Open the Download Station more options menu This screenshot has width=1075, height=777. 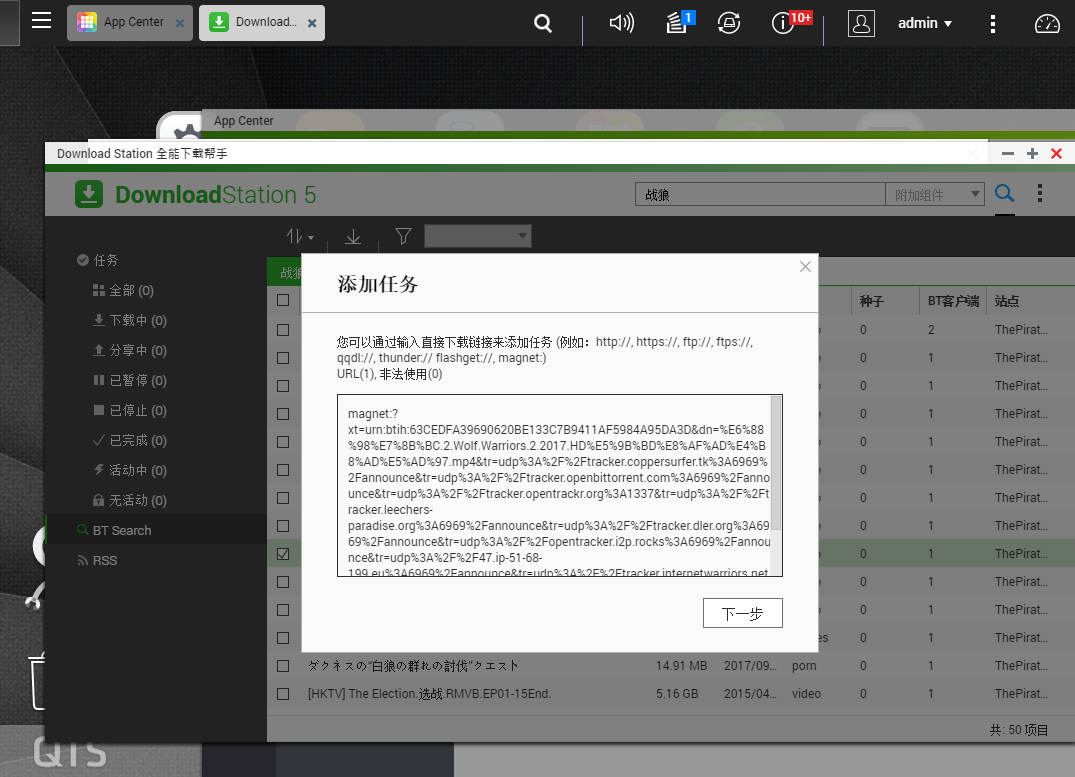pyautogui.click(x=1040, y=193)
